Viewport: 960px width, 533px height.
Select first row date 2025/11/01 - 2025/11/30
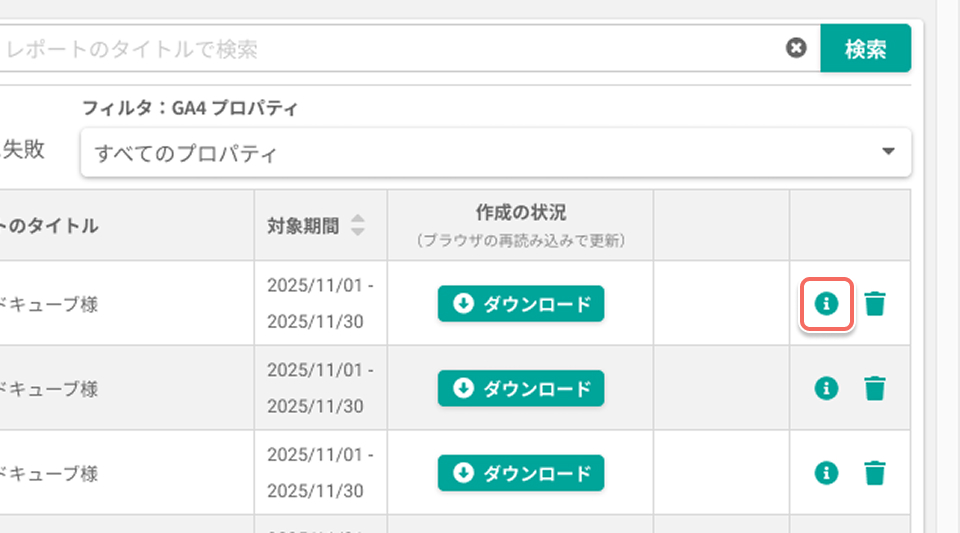320,304
